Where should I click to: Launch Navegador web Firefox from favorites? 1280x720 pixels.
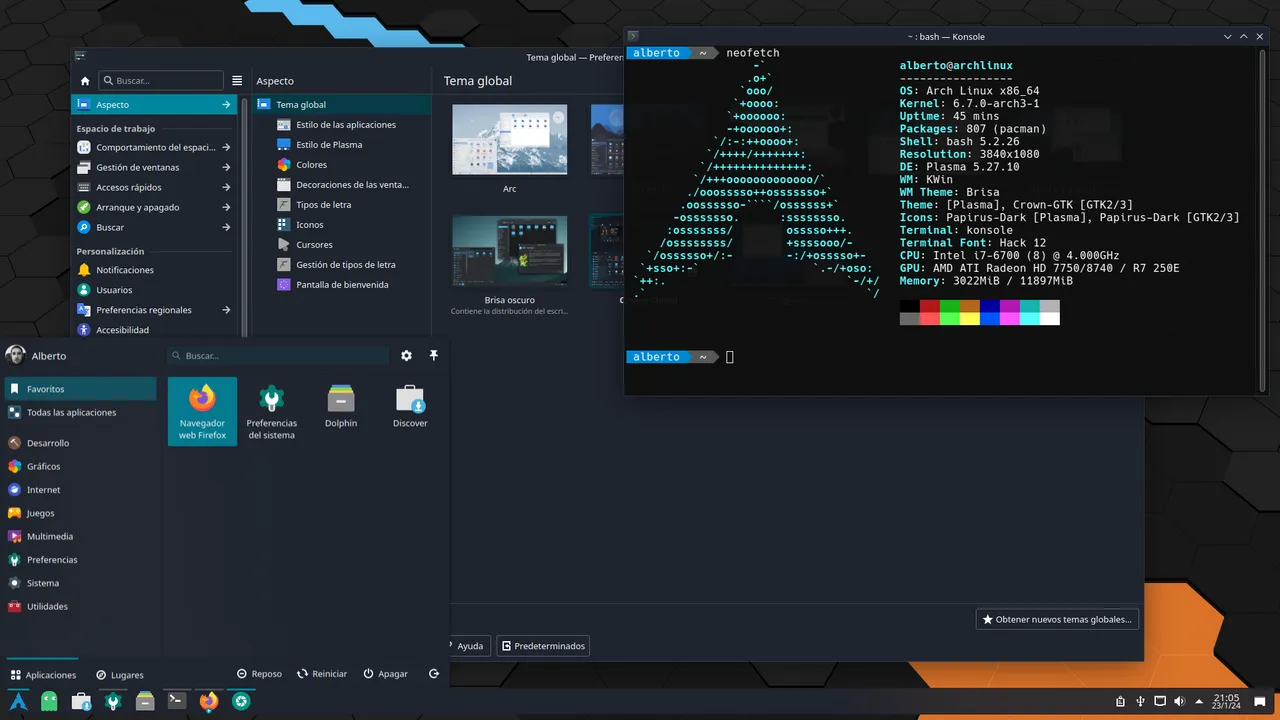(x=202, y=411)
